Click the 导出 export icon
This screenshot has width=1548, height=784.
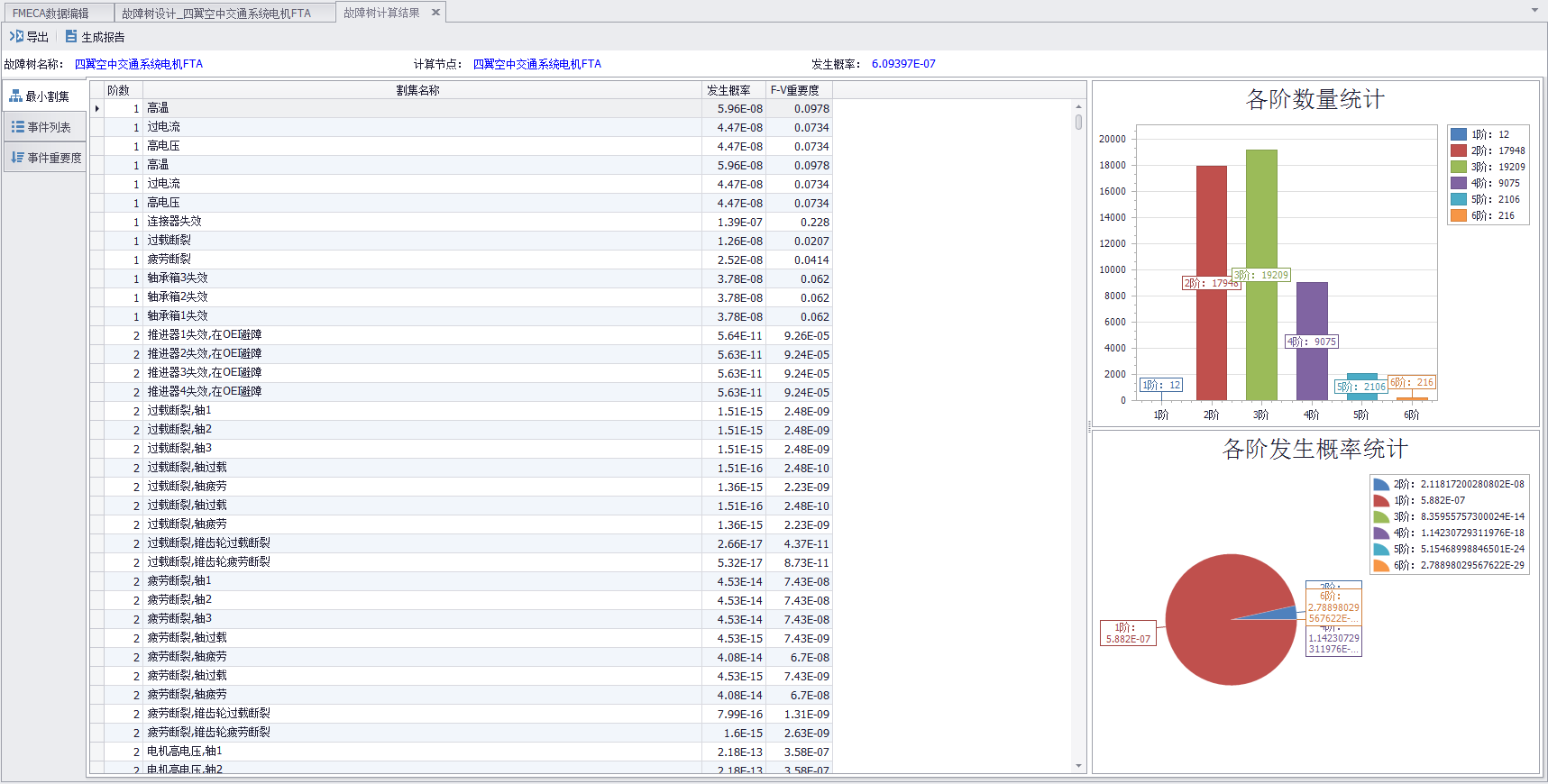click(16, 37)
